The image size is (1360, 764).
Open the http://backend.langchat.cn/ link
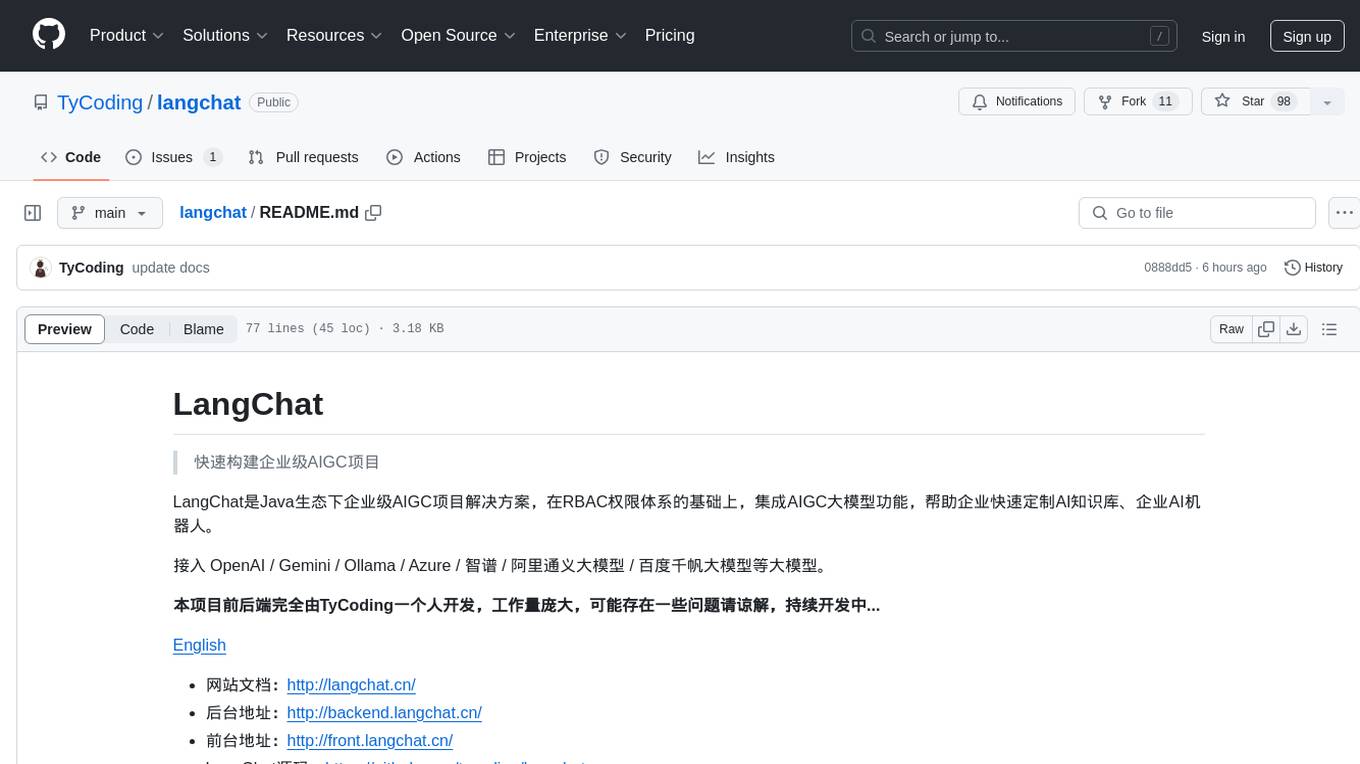pyautogui.click(x=384, y=713)
